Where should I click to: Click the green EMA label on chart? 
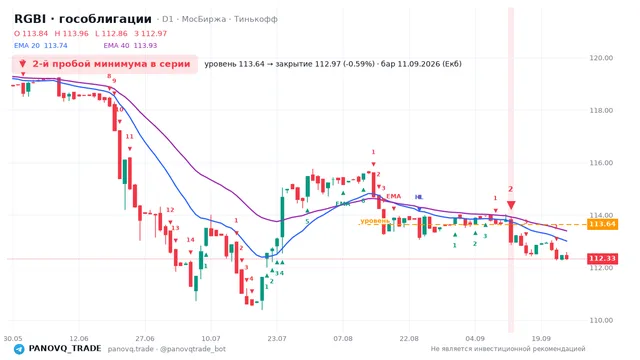342,204
